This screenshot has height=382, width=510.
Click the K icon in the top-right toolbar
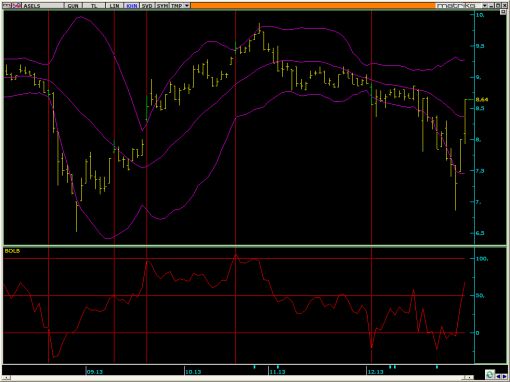(468, 6)
